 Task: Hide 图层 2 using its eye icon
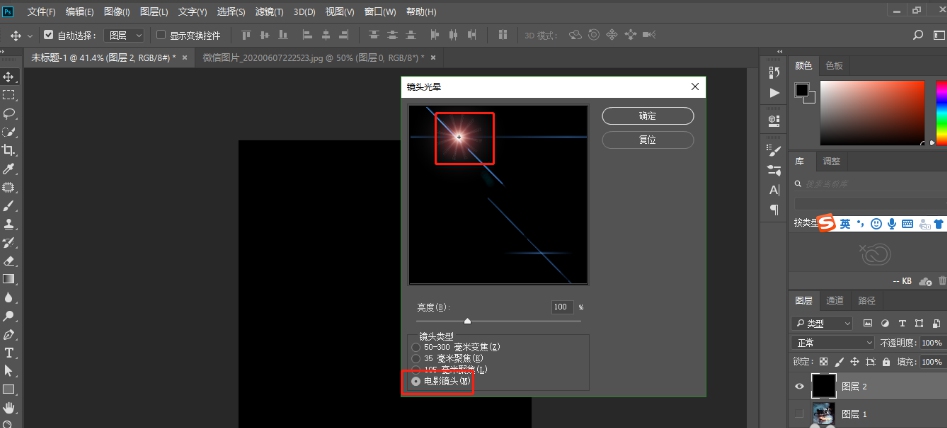coord(799,386)
